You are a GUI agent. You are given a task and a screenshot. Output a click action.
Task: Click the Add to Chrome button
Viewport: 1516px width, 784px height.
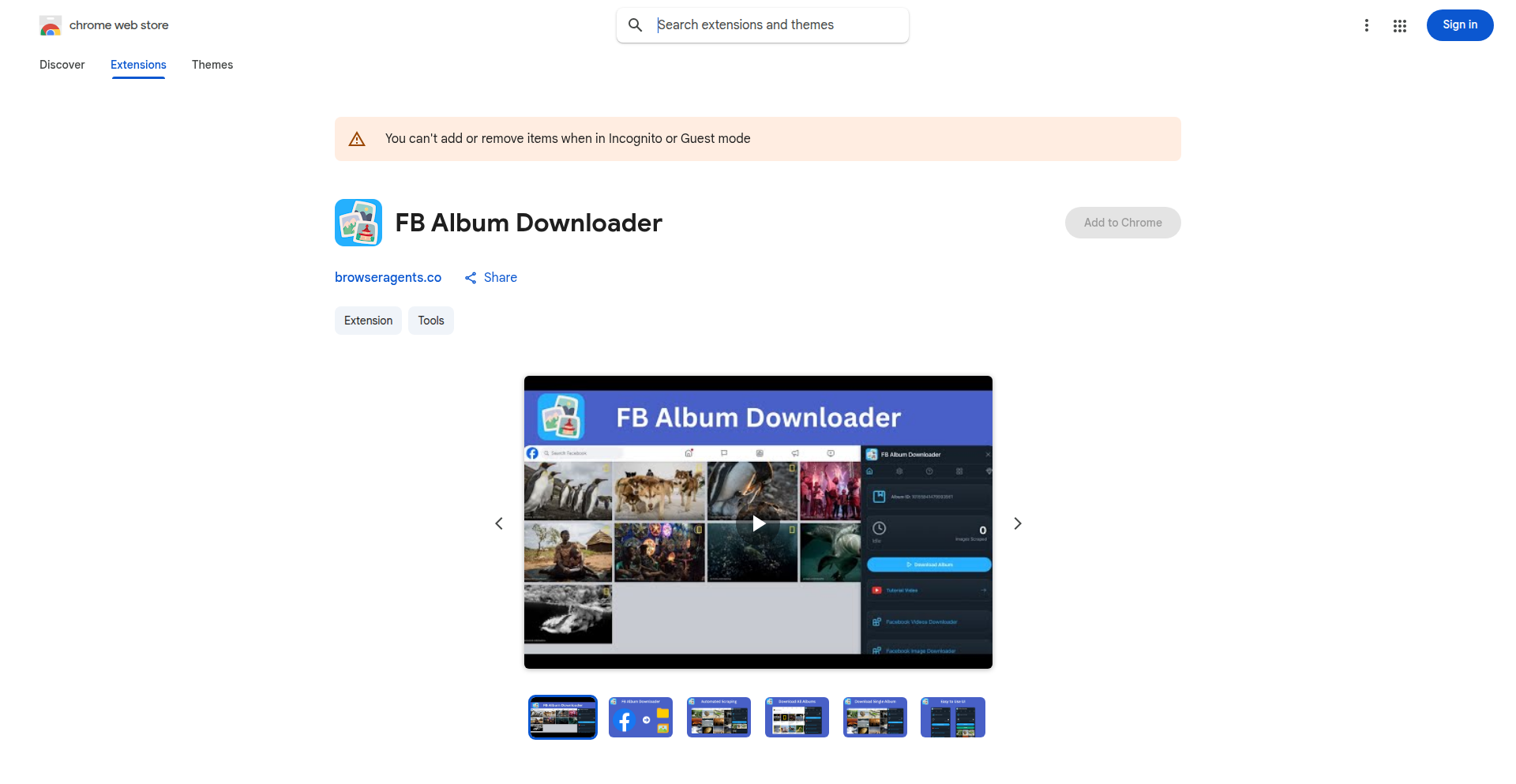(1123, 223)
